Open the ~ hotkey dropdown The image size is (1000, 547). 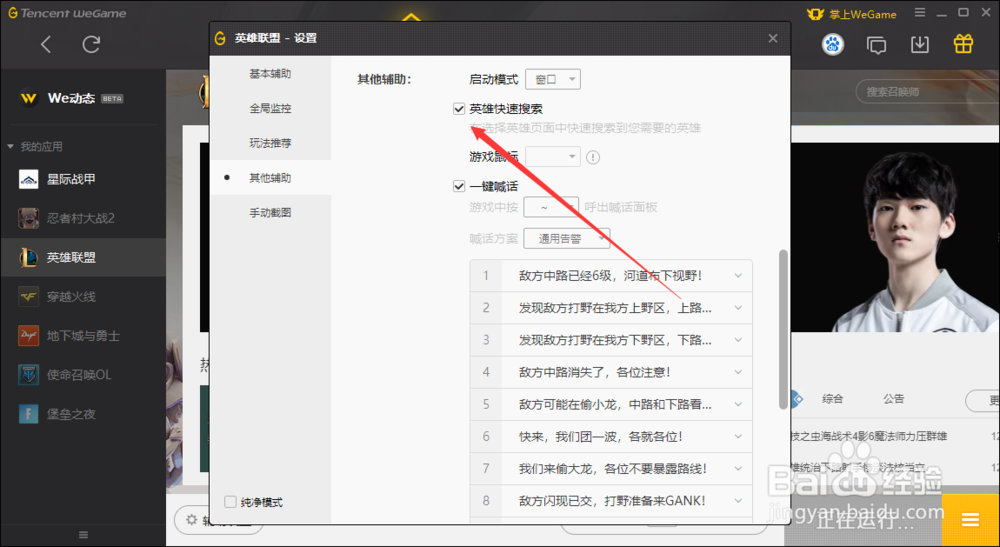coord(551,207)
